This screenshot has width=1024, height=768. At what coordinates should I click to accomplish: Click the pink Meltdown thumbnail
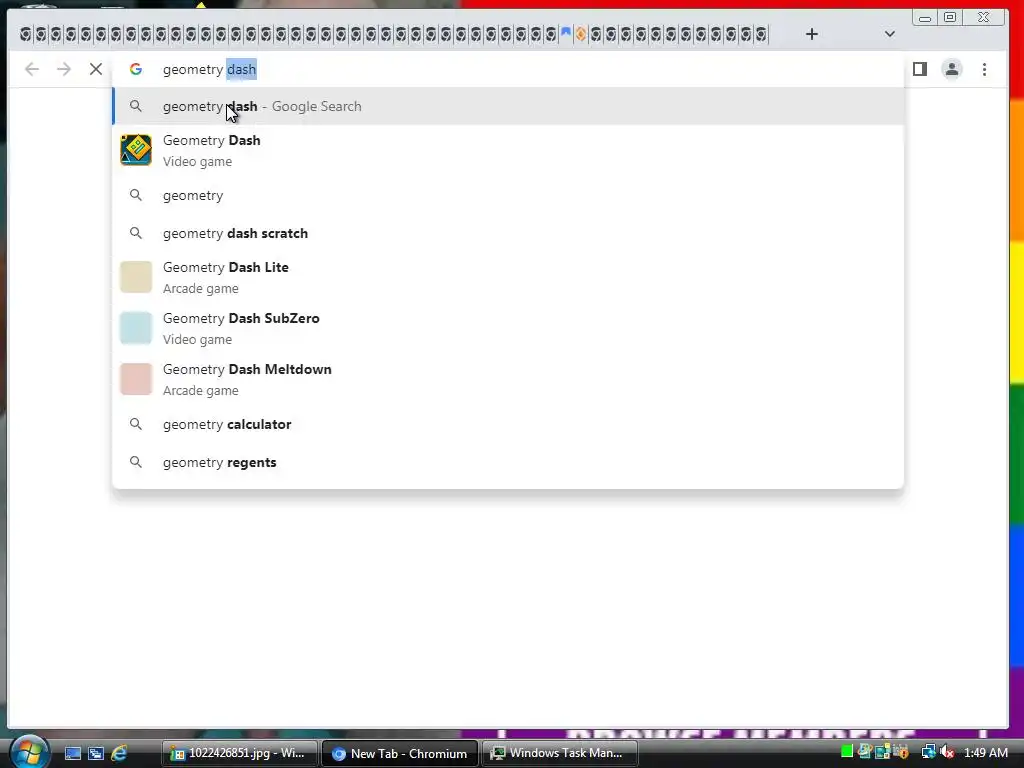136,379
